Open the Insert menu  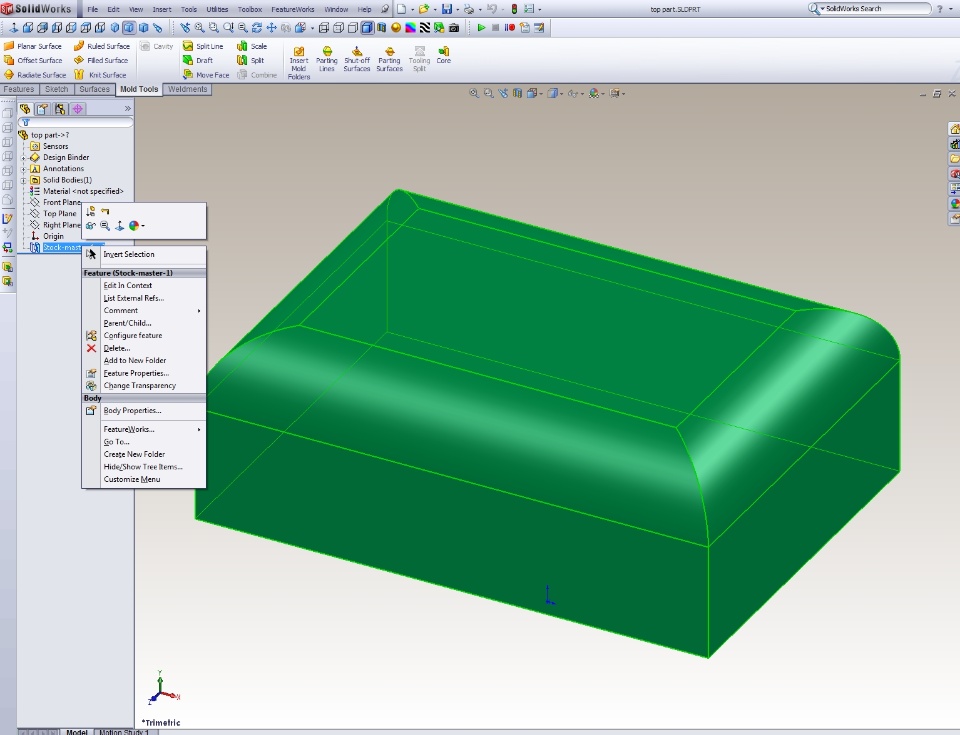[x=162, y=9]
